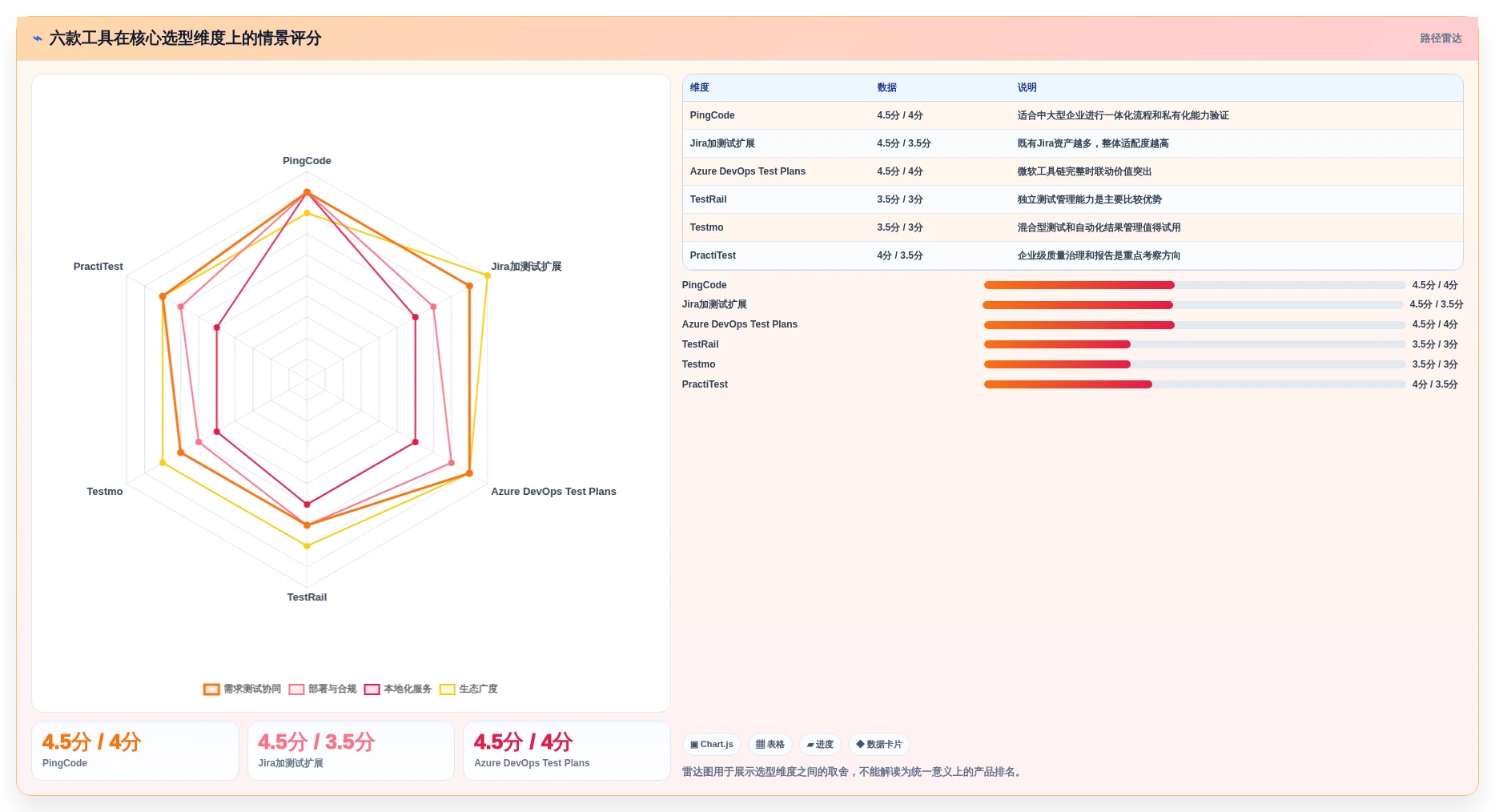This screenshot has width=1495, height=812.
Task: Click the PractiTest radar axis label
Action: (98, 267)
